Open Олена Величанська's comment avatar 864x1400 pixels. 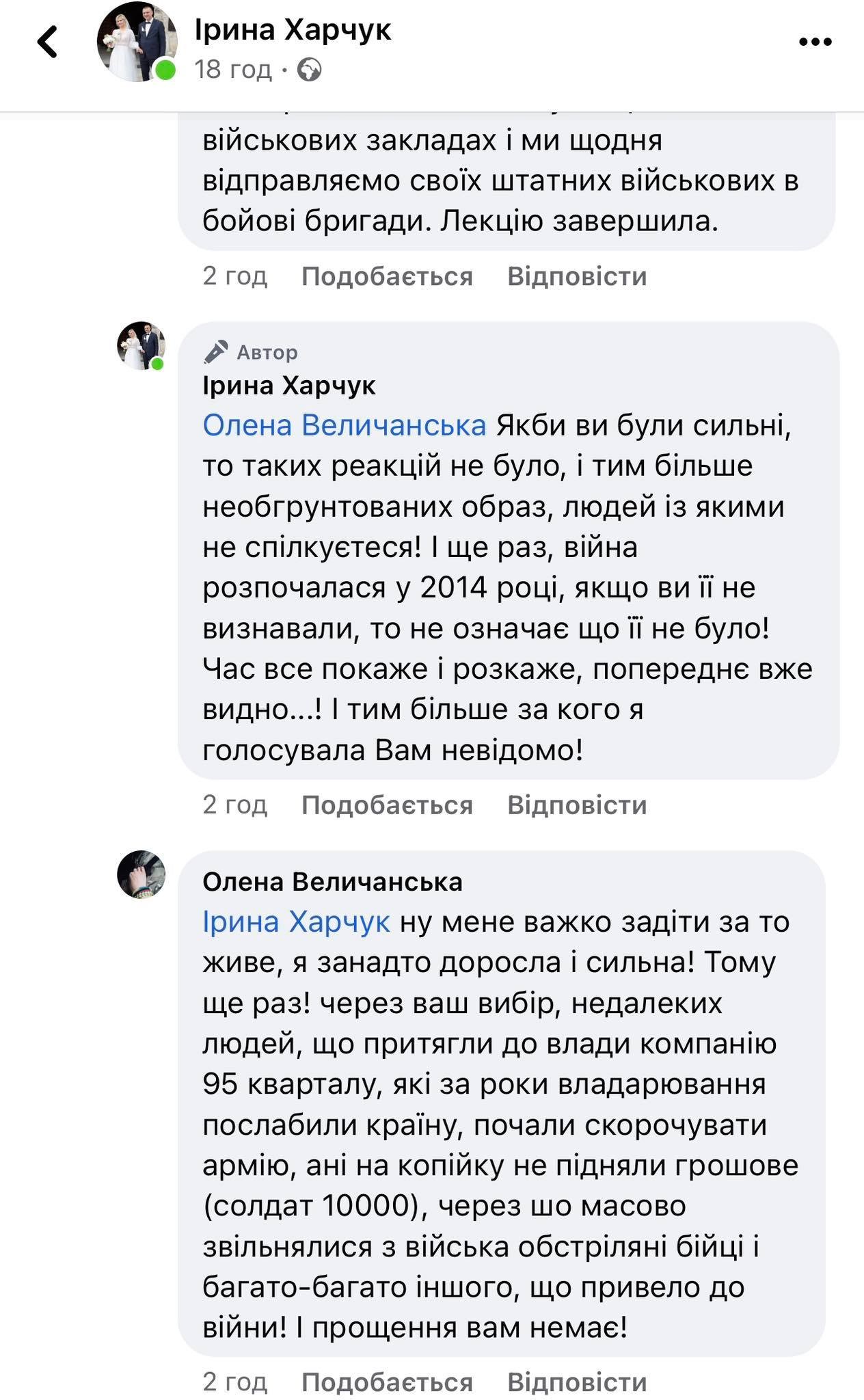click(x=141, y=874)
